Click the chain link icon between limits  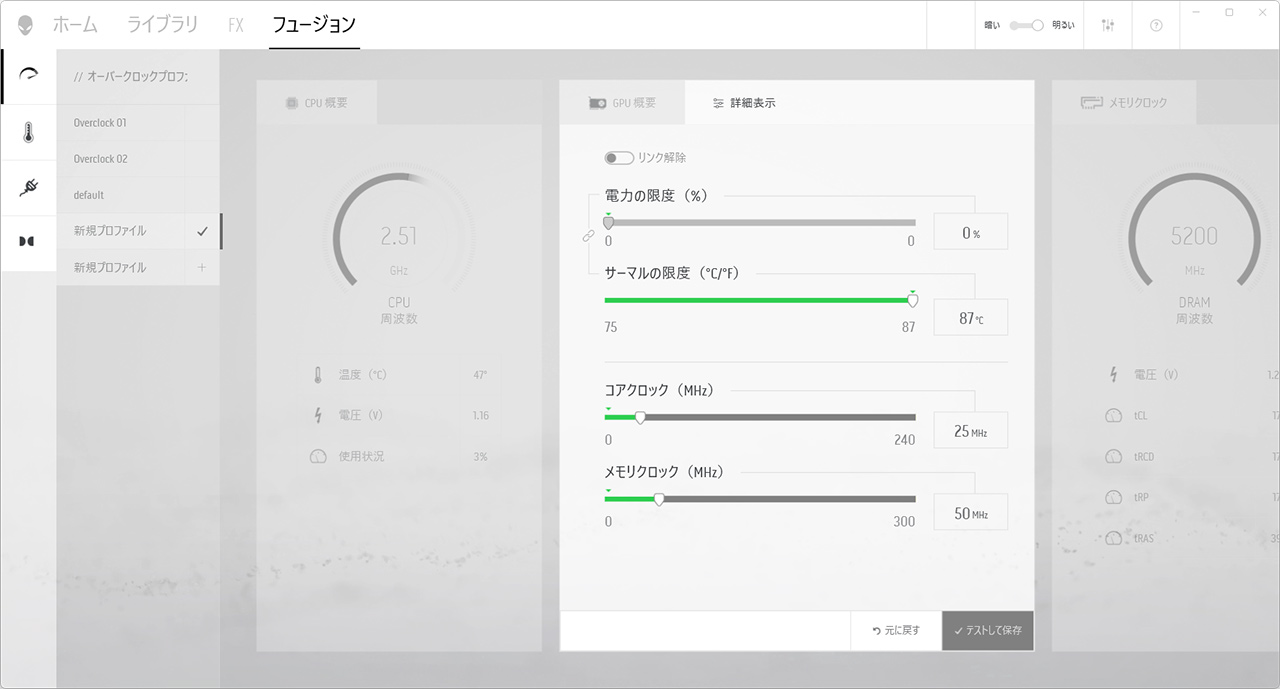tap(588, 236)
